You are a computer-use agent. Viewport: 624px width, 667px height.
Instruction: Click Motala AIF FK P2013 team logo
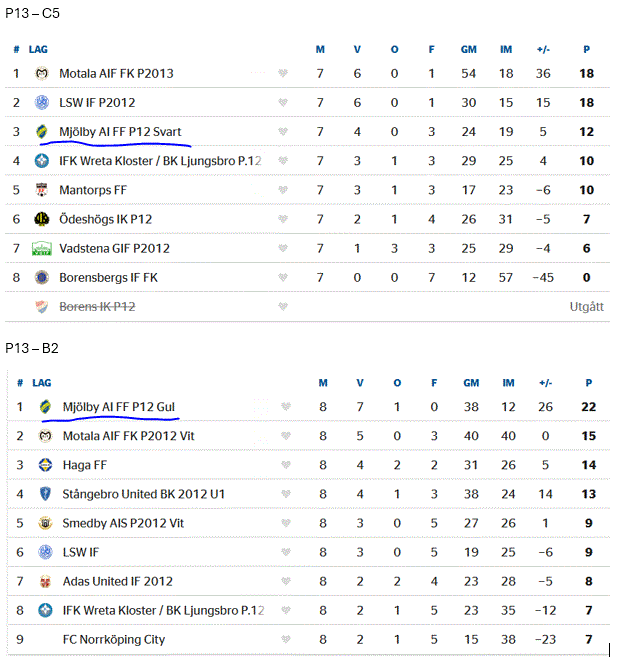click(x=42, y=73)
